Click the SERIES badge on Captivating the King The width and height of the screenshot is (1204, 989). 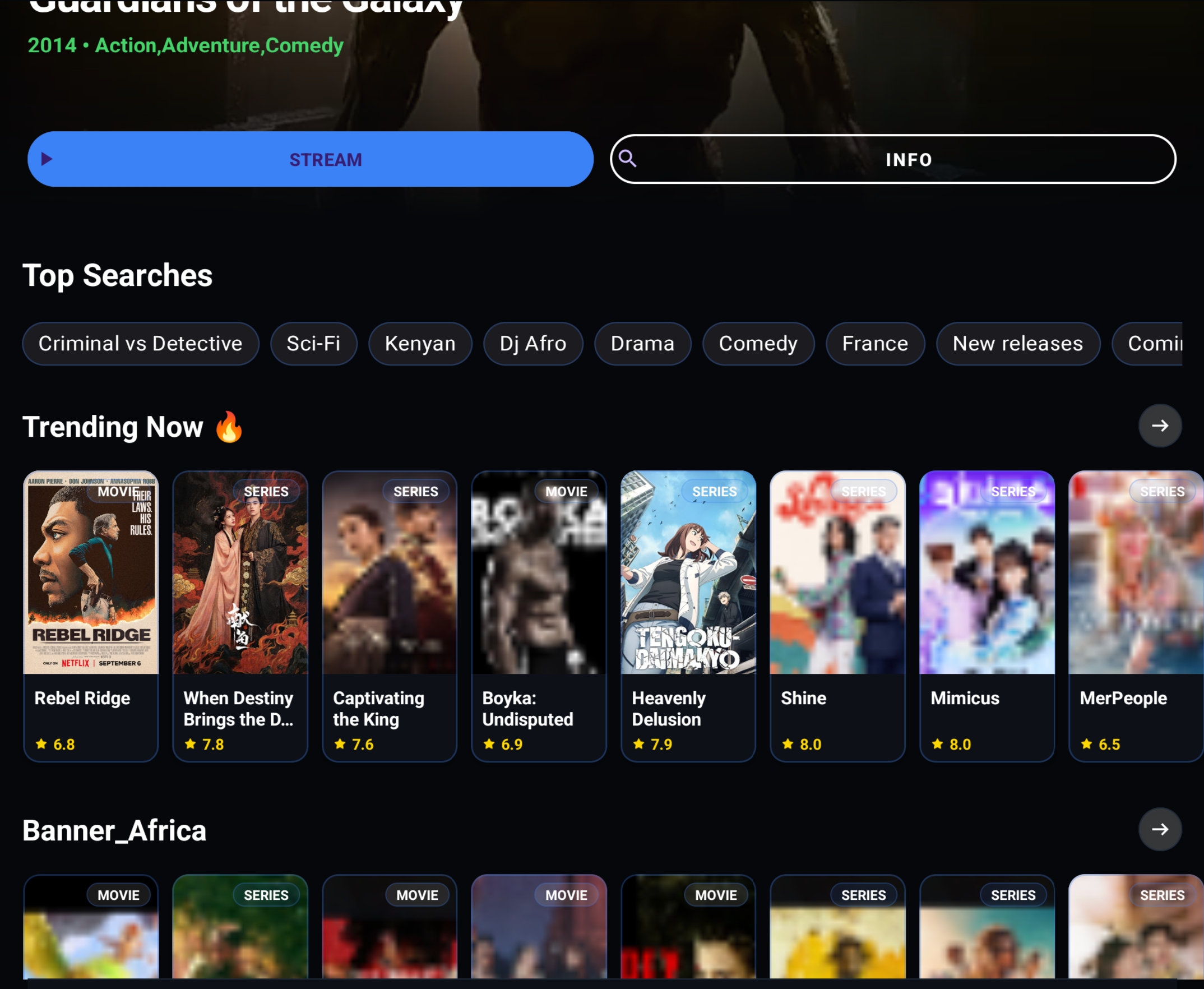tap(416, 491)
